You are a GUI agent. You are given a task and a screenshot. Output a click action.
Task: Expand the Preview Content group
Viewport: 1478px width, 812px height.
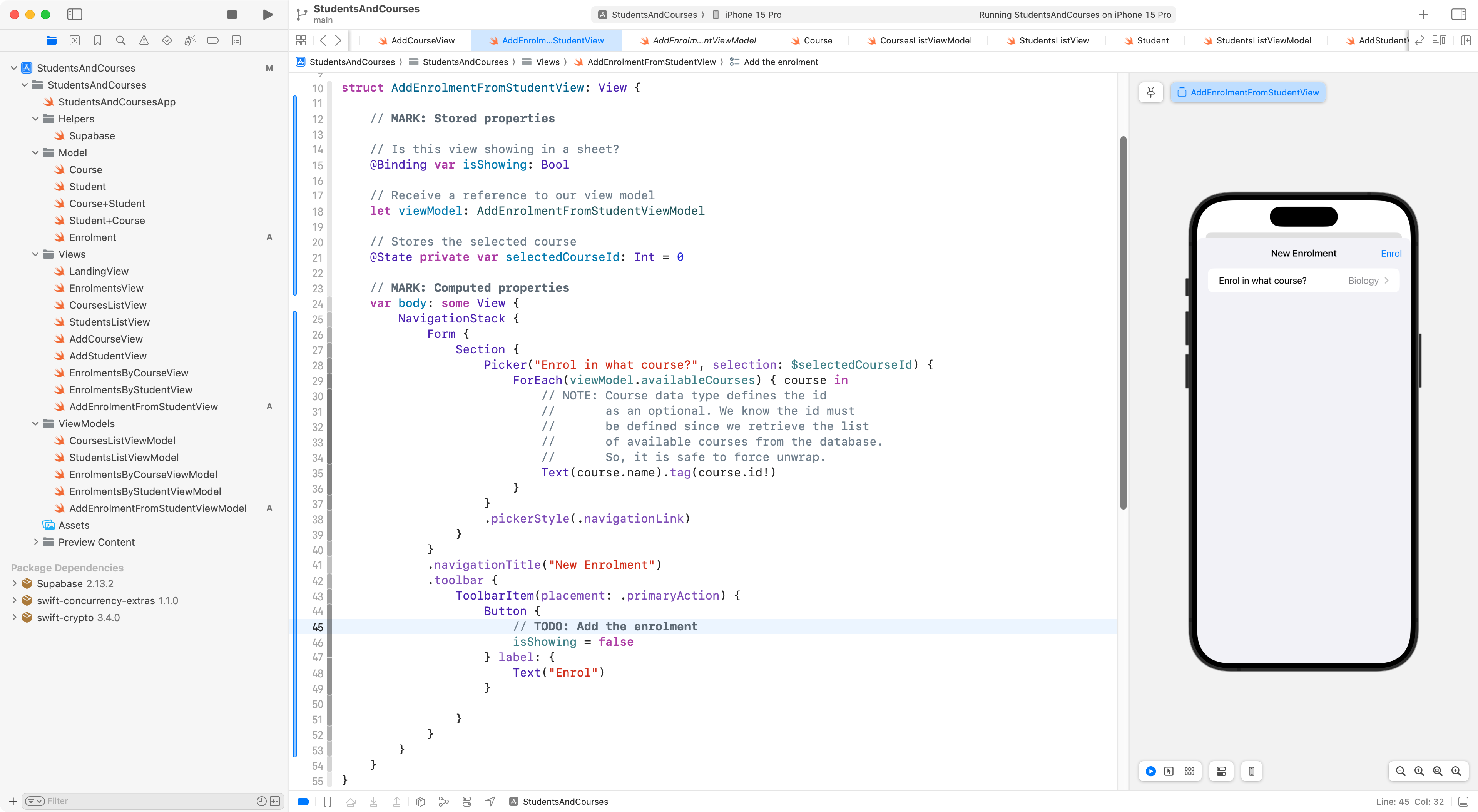(35, 542)
